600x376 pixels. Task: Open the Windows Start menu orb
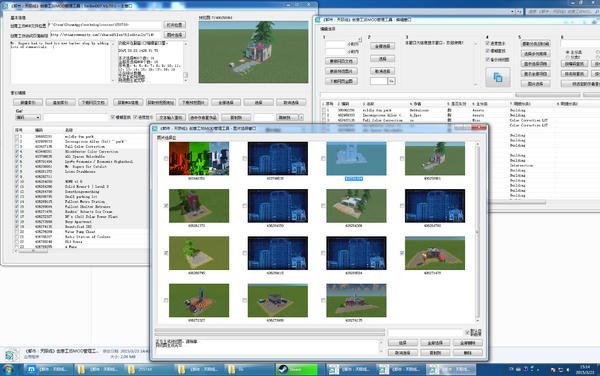click(x=8, y=369)
